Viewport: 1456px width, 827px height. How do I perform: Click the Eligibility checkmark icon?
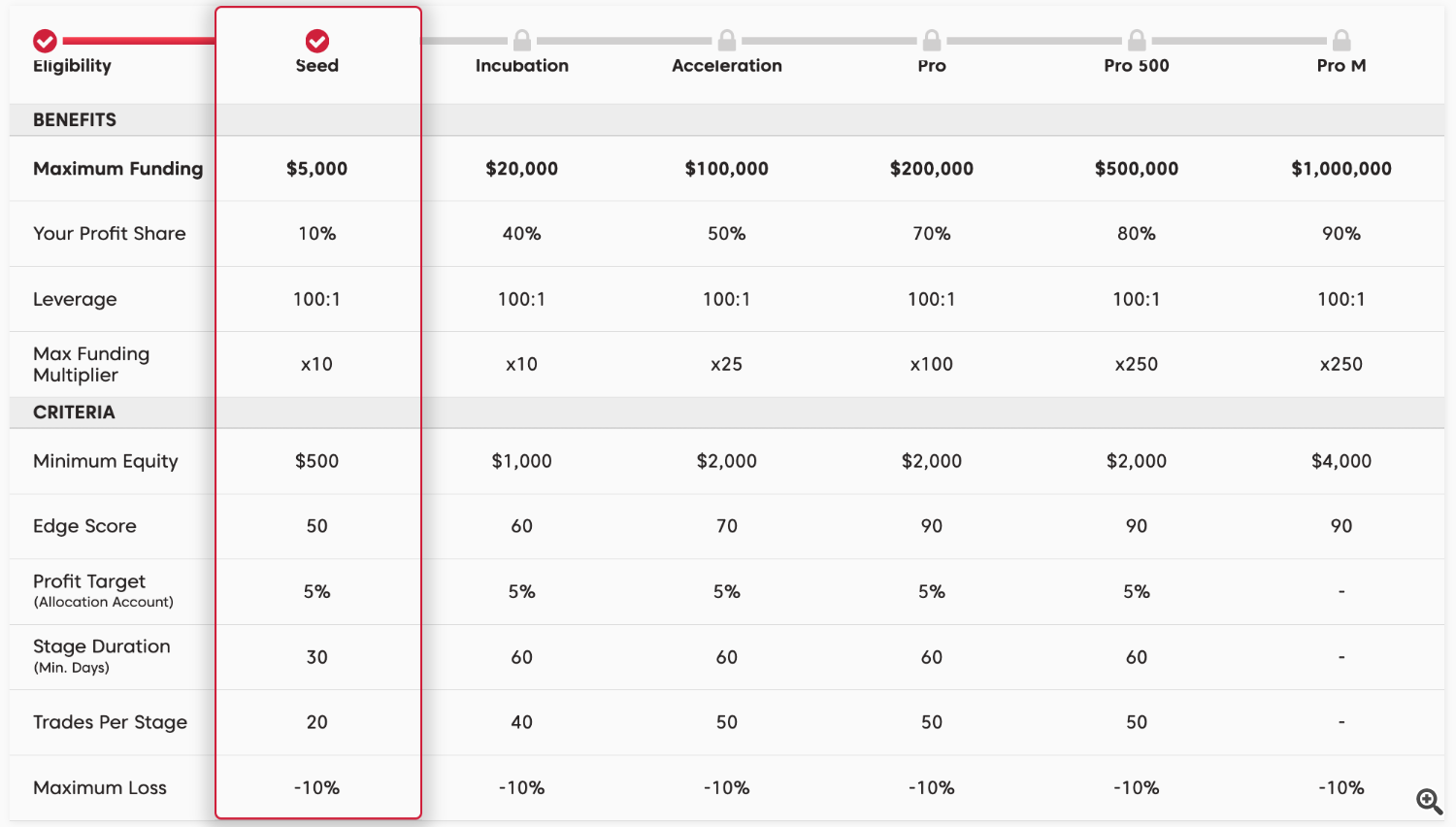click(45, 41)
